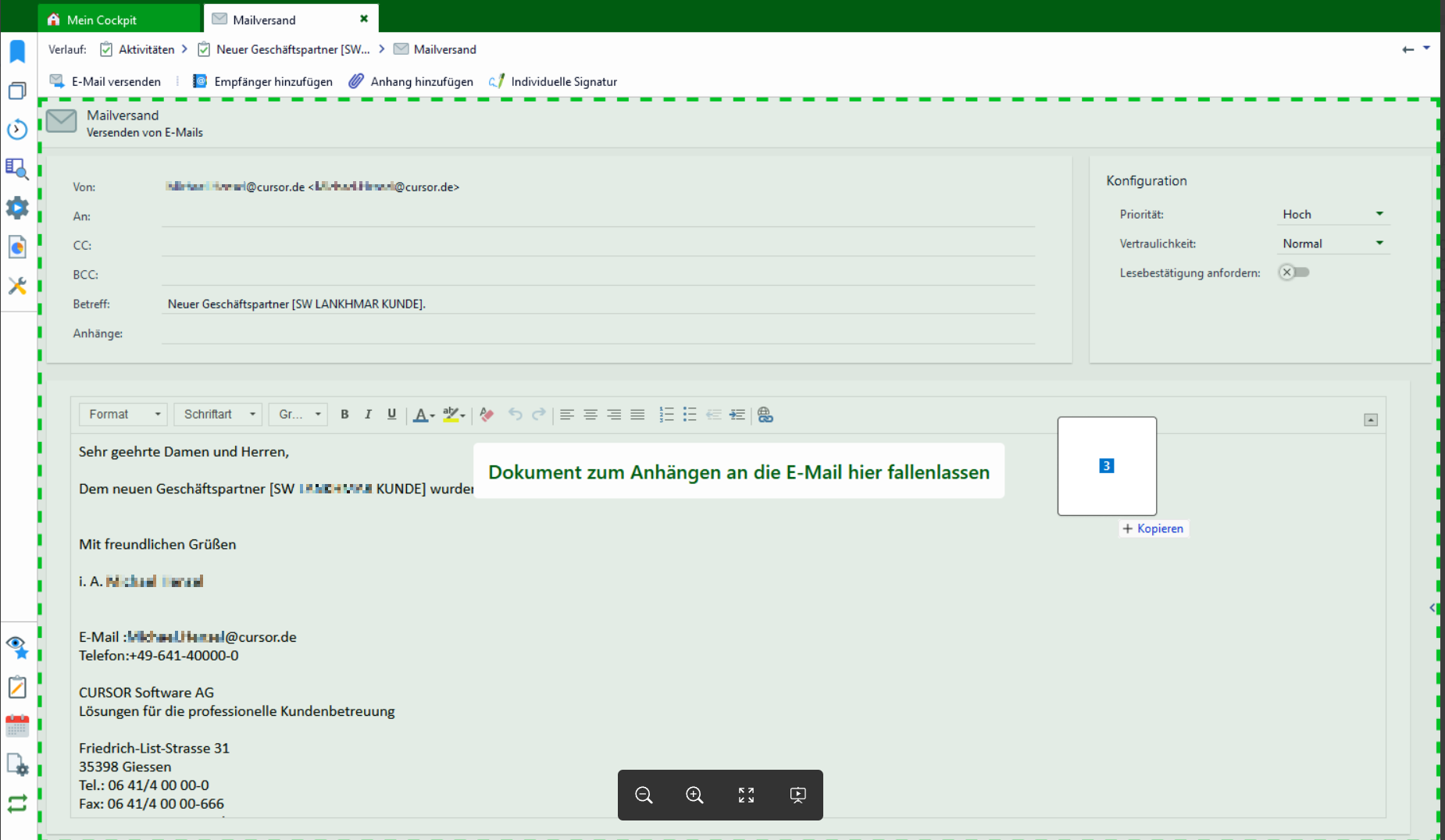Click the bookmark icon in the left sidebar
Image resolution: width=1445 pixels, height=840 pixels.
coord(17,52)
